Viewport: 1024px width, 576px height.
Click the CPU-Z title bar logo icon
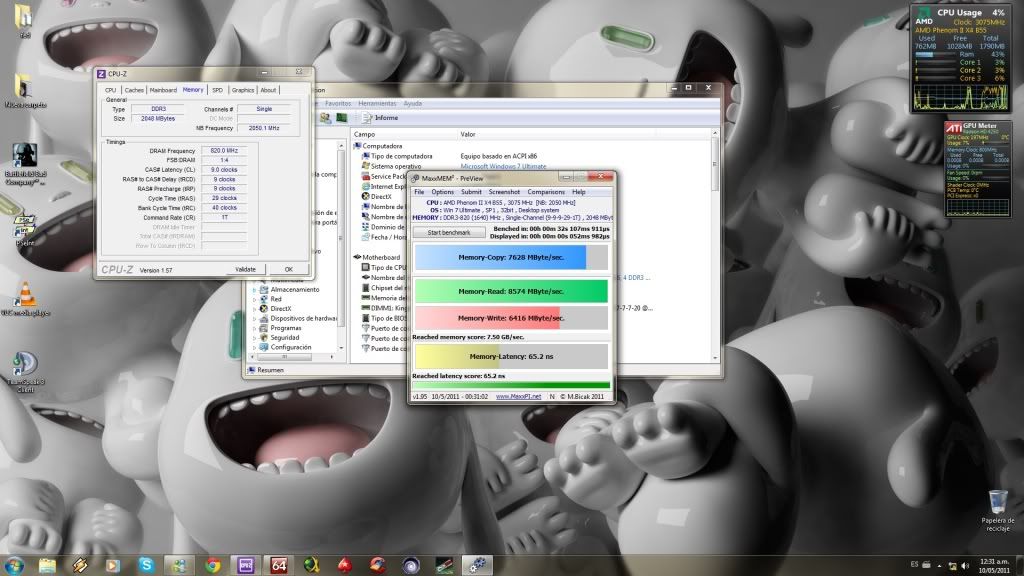point(101,74)
